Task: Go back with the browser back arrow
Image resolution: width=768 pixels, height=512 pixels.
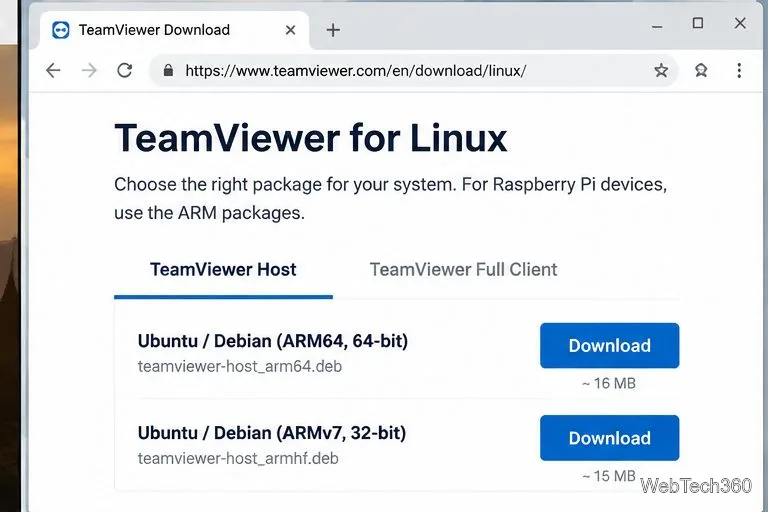Action: coord(53,71)
